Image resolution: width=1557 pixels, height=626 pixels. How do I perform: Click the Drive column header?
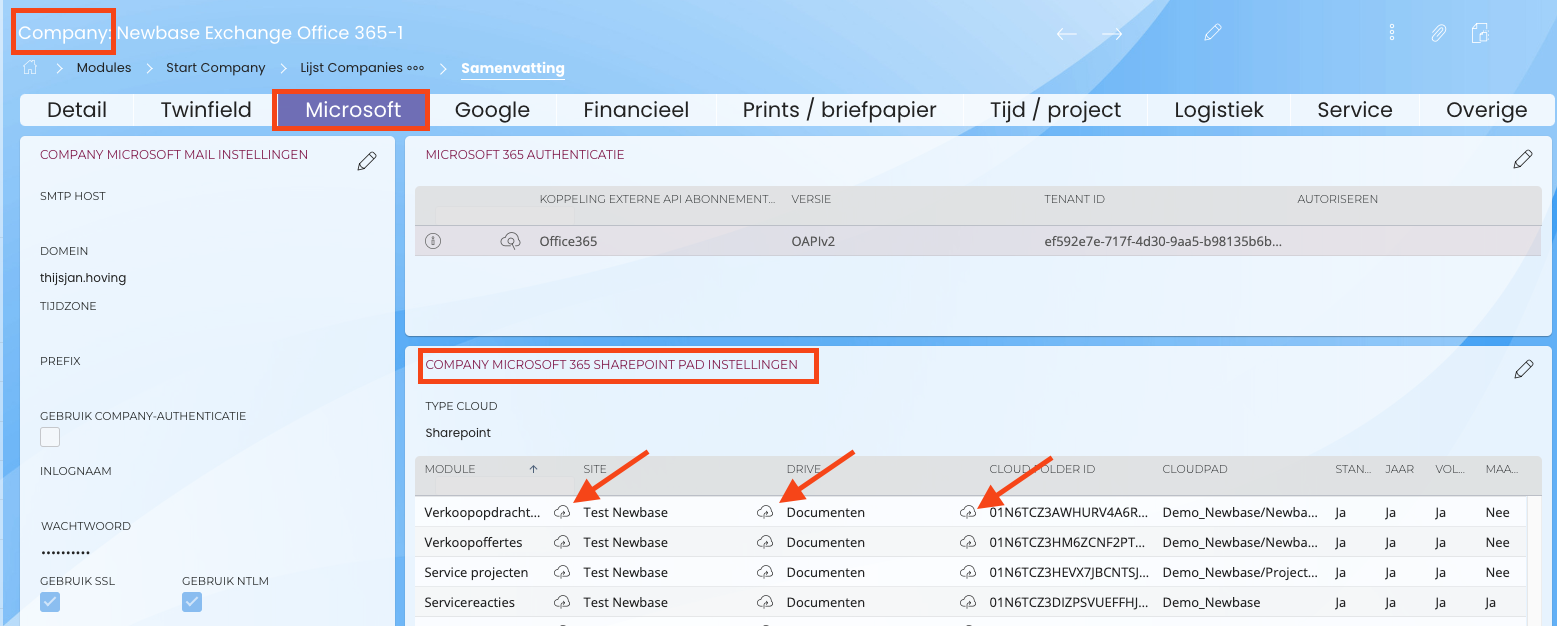point(802,469)
